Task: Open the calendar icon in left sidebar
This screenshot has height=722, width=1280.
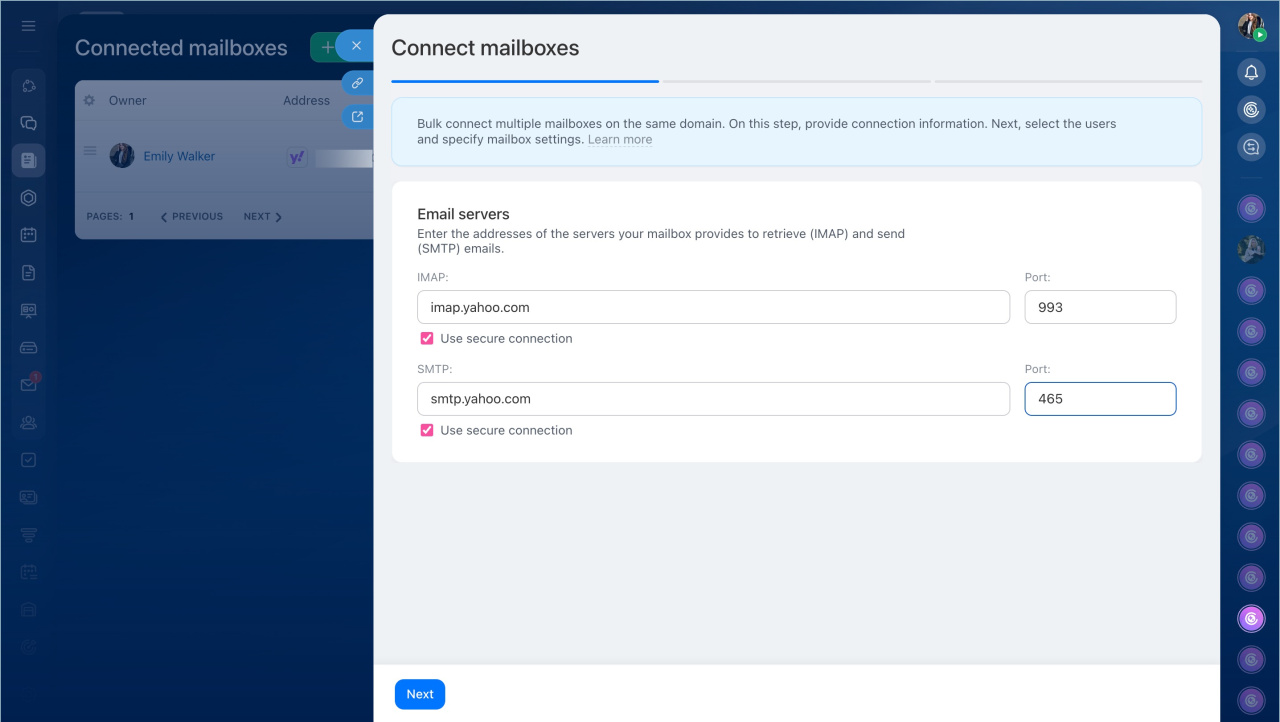Action: tap(28, 235)
